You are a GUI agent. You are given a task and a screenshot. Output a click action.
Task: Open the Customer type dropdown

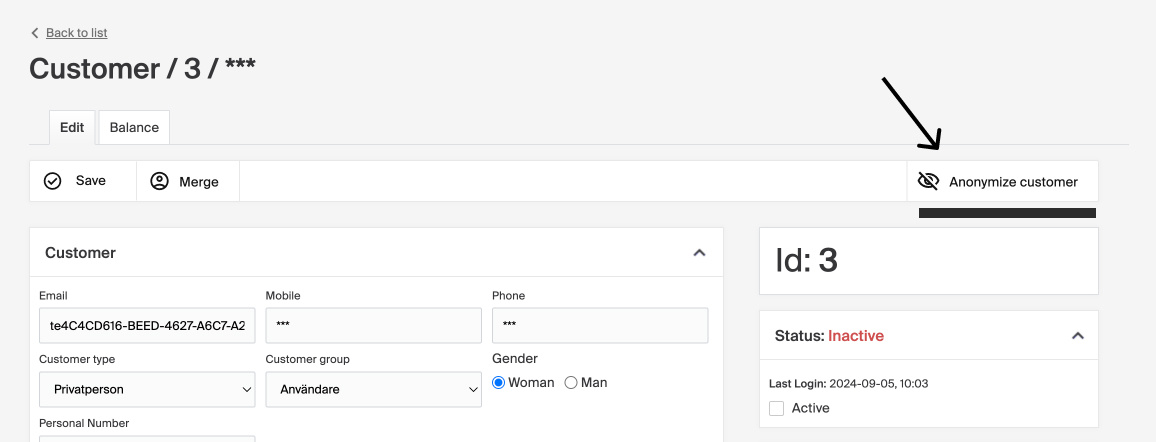tap(147, 389)
